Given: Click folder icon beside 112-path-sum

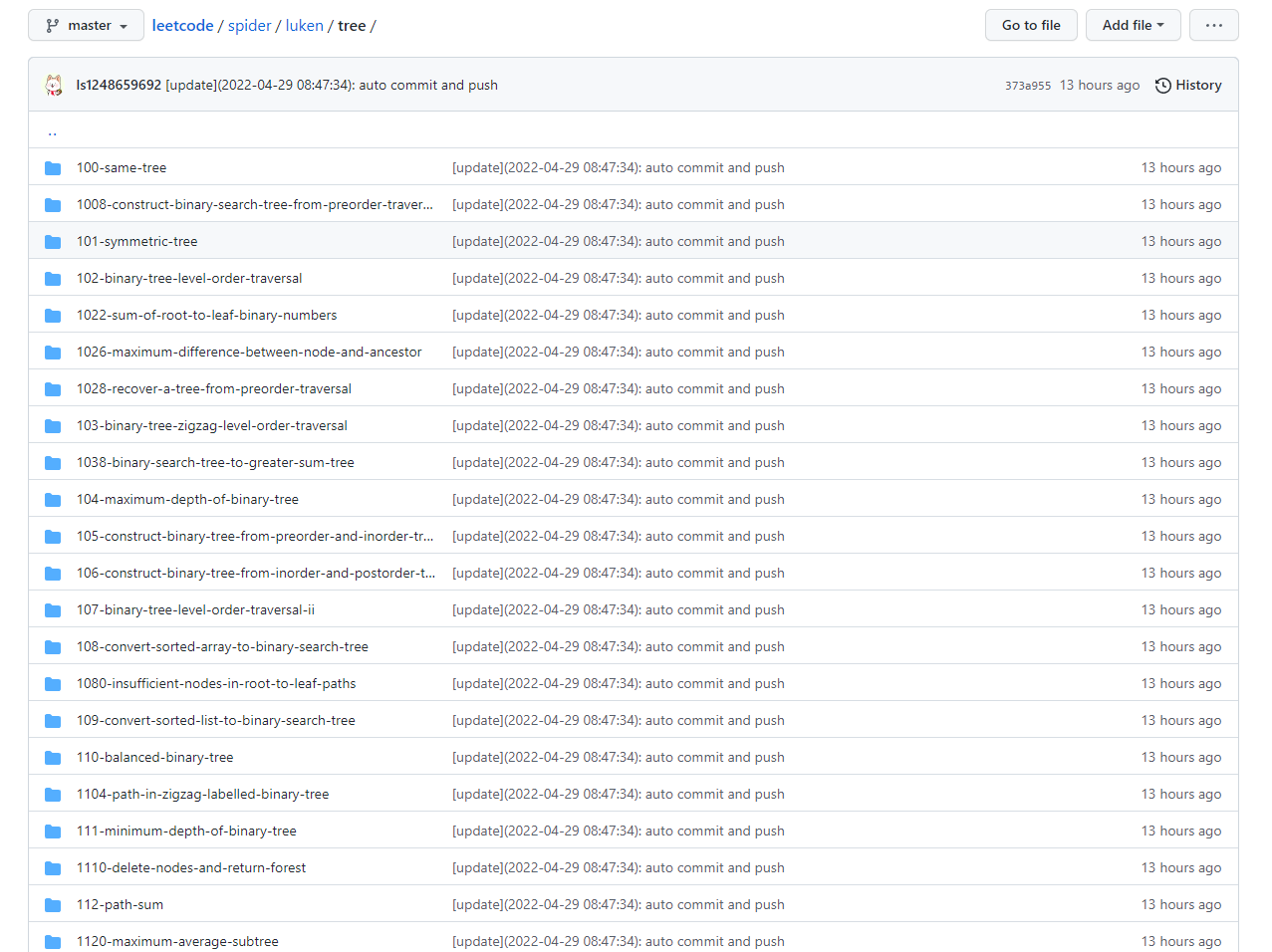Looking at the screenshot, I should click(x=53, y=905).
